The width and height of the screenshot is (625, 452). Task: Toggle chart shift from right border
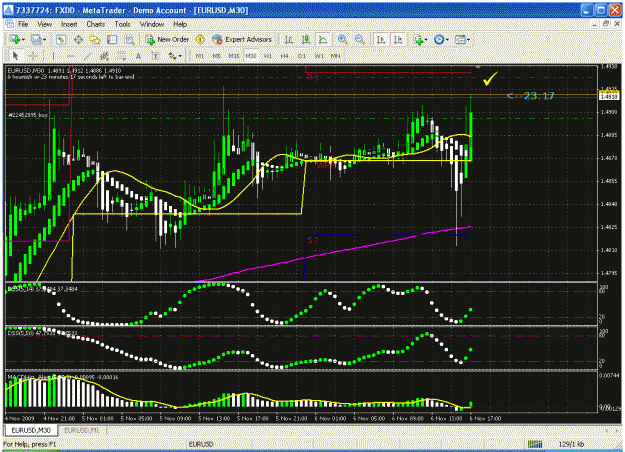tap(398, 39)
